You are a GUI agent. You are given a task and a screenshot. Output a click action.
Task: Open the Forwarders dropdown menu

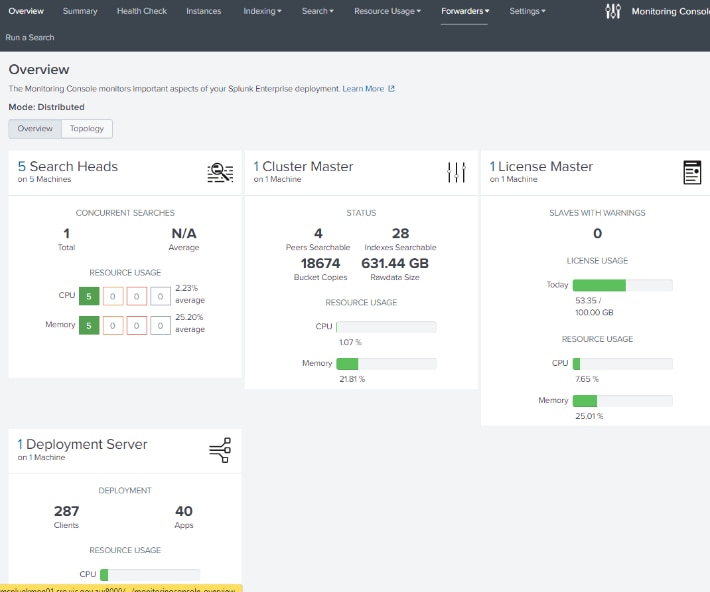pyautogui.click(x=465, y=11)
